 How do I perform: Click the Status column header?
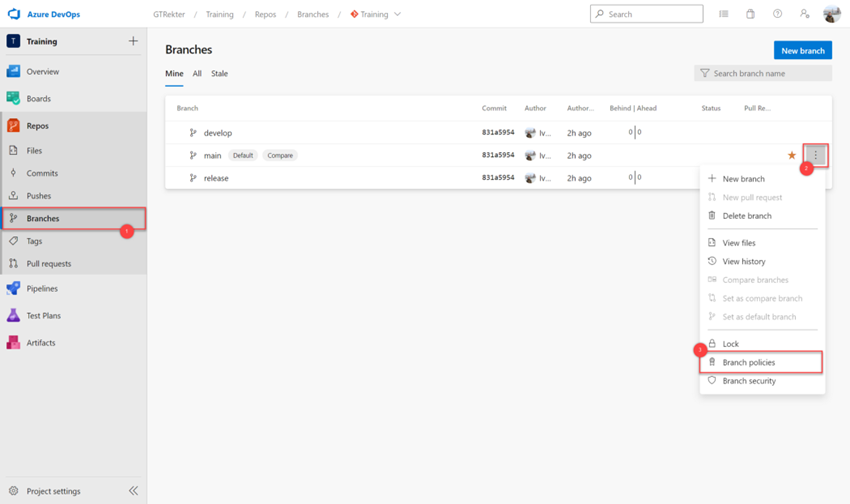click(711, 108)
